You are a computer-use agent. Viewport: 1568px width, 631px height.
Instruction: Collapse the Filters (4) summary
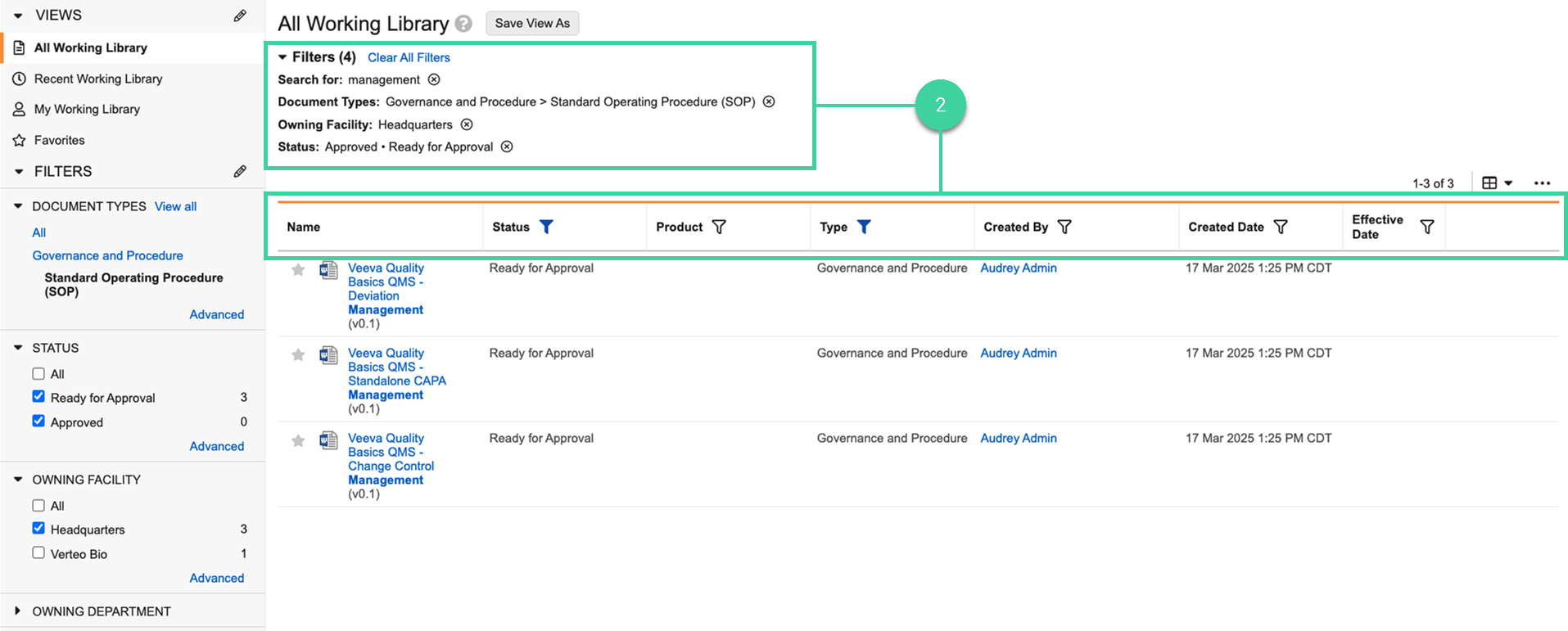pos(282,57)
